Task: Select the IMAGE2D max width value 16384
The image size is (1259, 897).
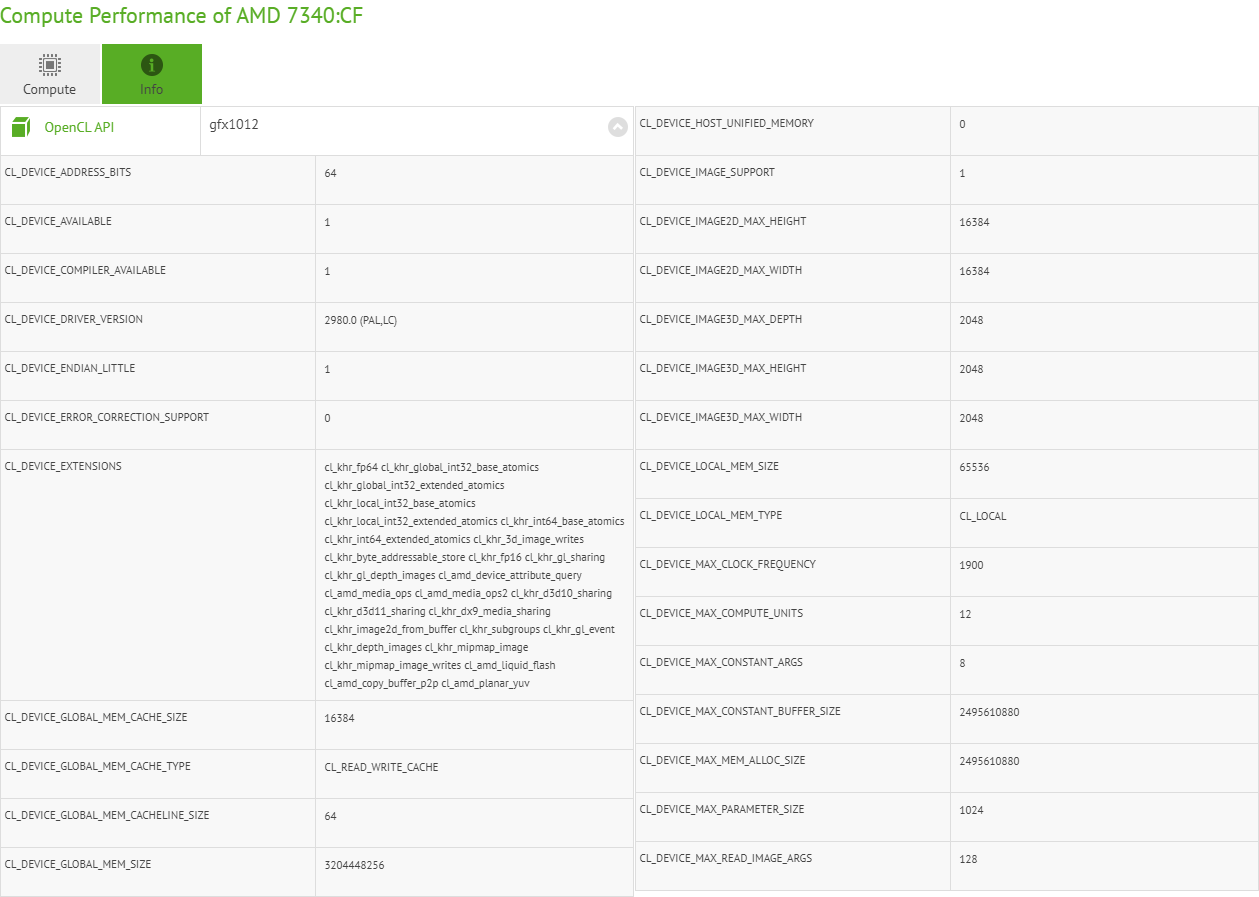Action: tap(975, 271)
